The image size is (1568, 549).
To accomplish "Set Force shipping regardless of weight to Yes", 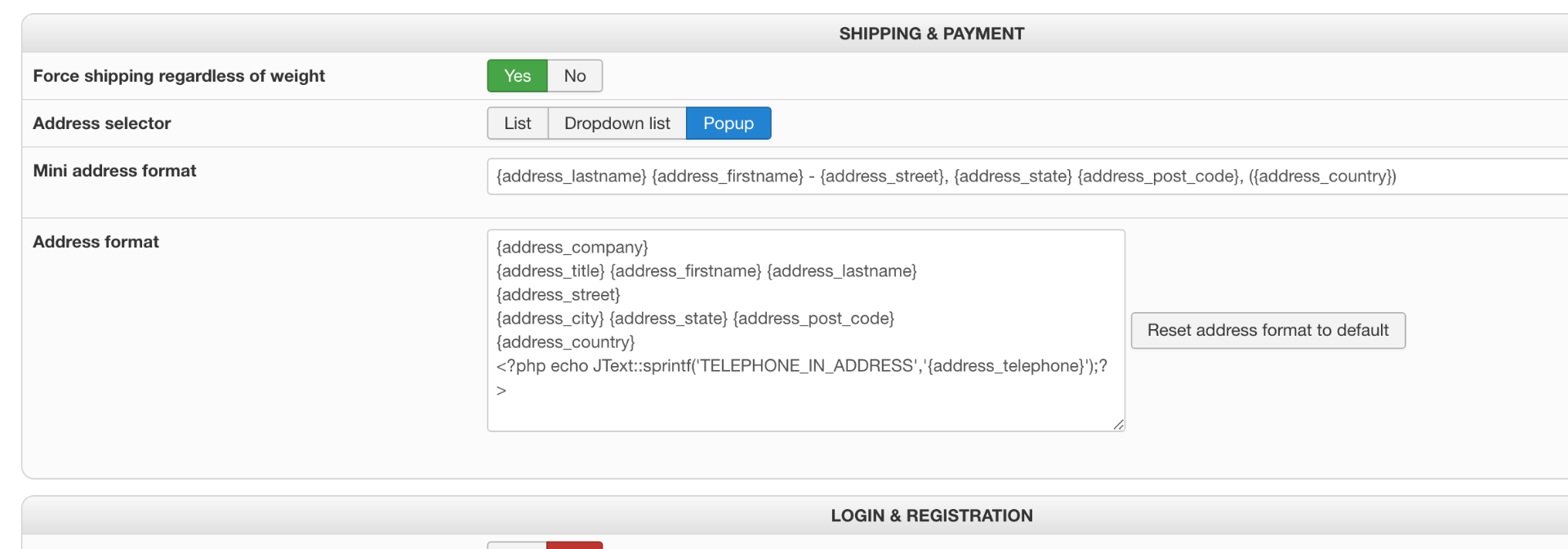I will (517, 76).
